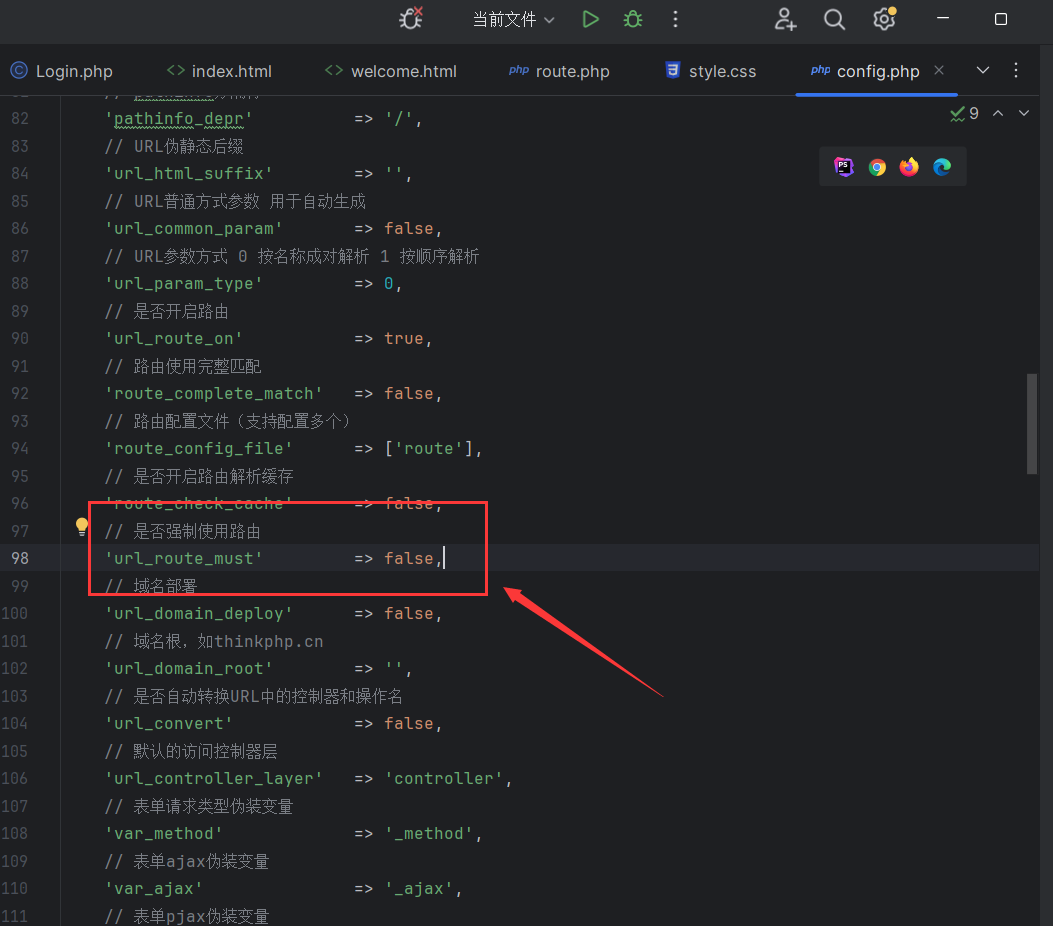Image resolution: width=1053 pixels, height=926 pixels.
Task: Preview file in Chrome browser icon
Action: [877, 167]
